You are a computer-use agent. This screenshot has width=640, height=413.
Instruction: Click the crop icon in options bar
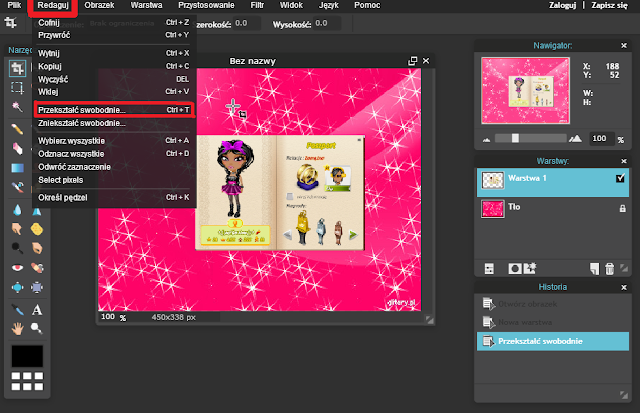tap(11, 22)
